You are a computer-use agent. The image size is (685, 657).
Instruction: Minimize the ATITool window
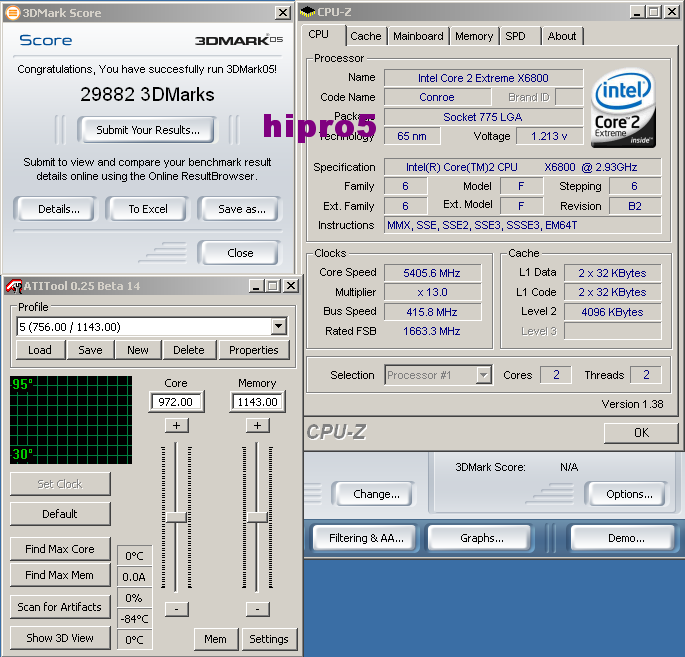pyautogui.click(x=256, y=286)
